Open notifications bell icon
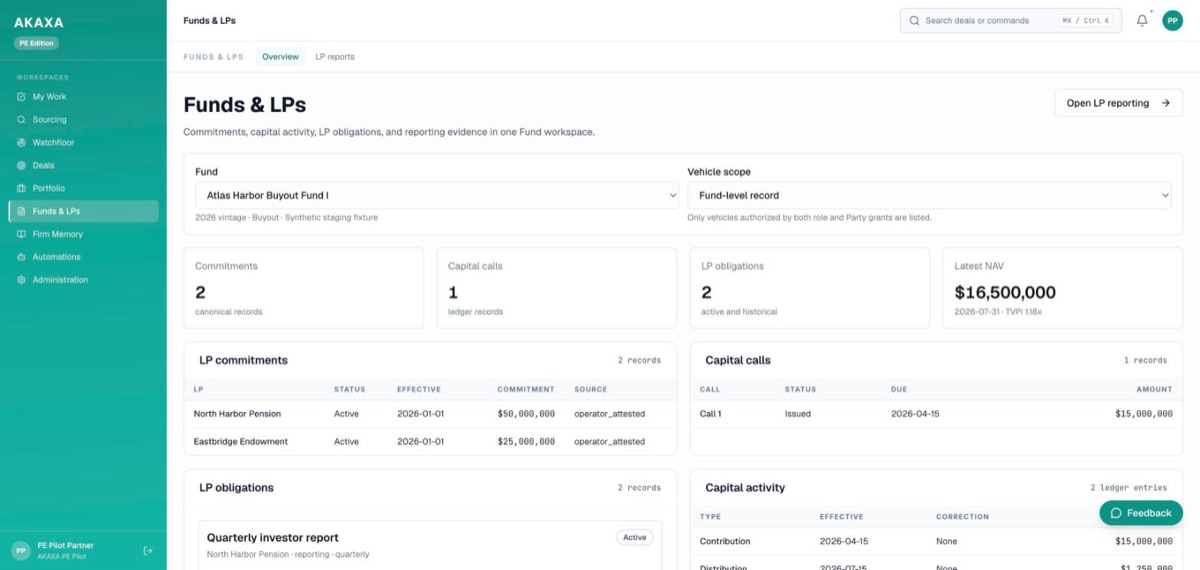This screenshot has width=1200, height=570. (x=1142, y=20)
